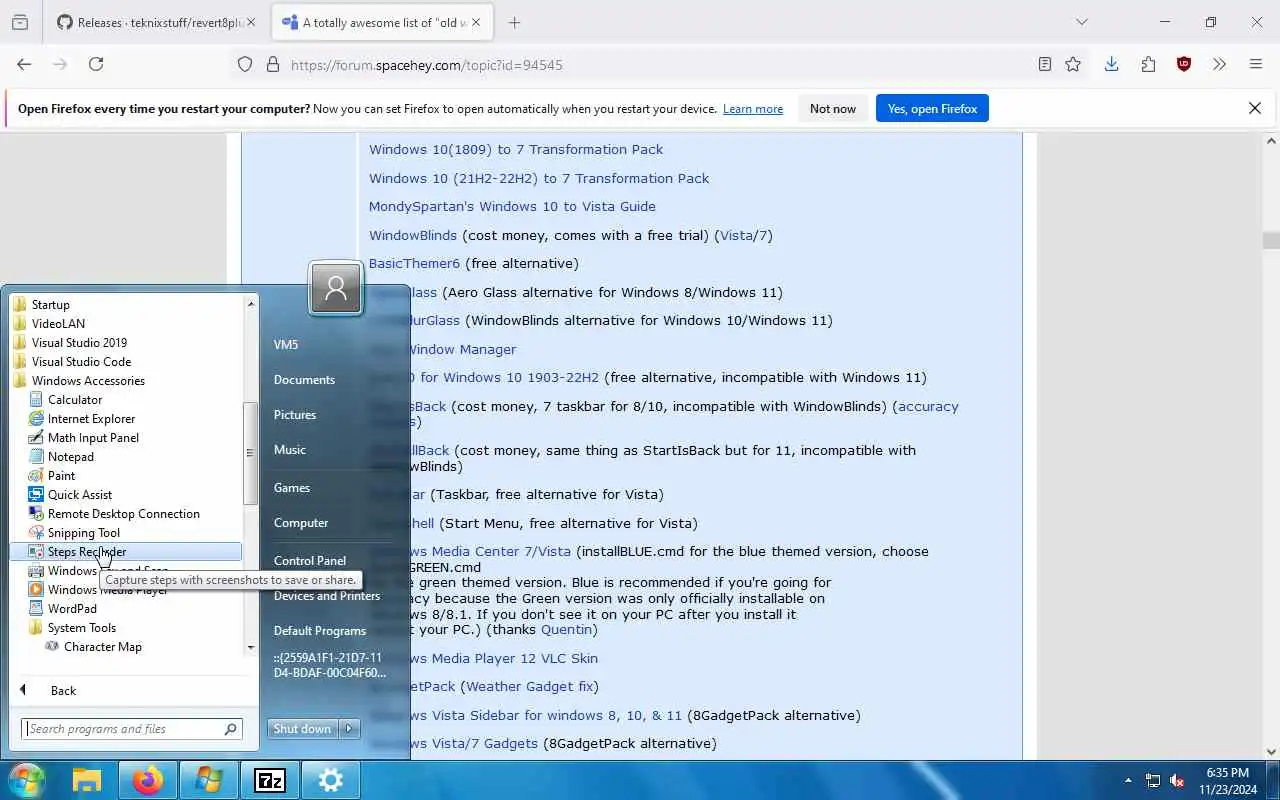Dismiss with the 'Not now' button
Viewport: 1280px width, 800px height.
pos(833,108)
